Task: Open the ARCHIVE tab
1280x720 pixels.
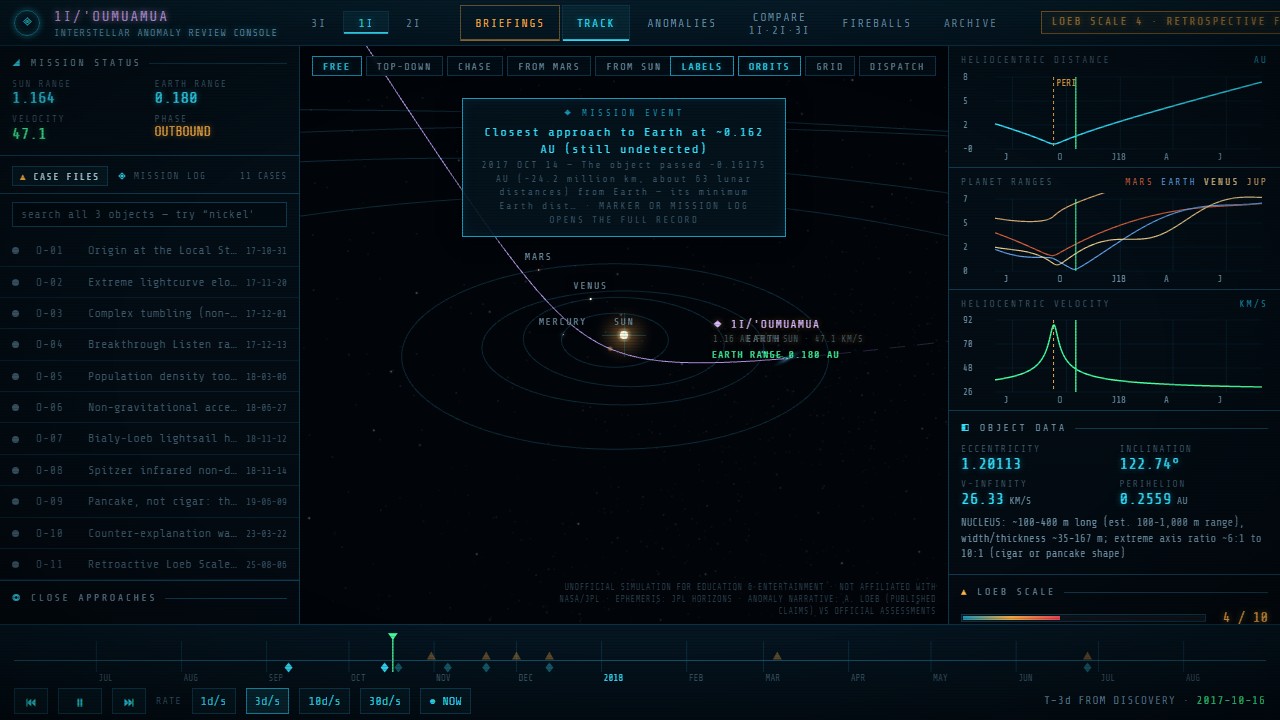Action: click(x=971, y=23)
